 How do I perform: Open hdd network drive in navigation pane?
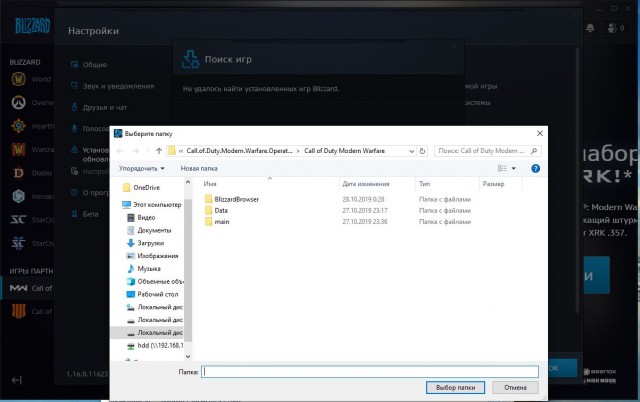click(x=155, y=346)
